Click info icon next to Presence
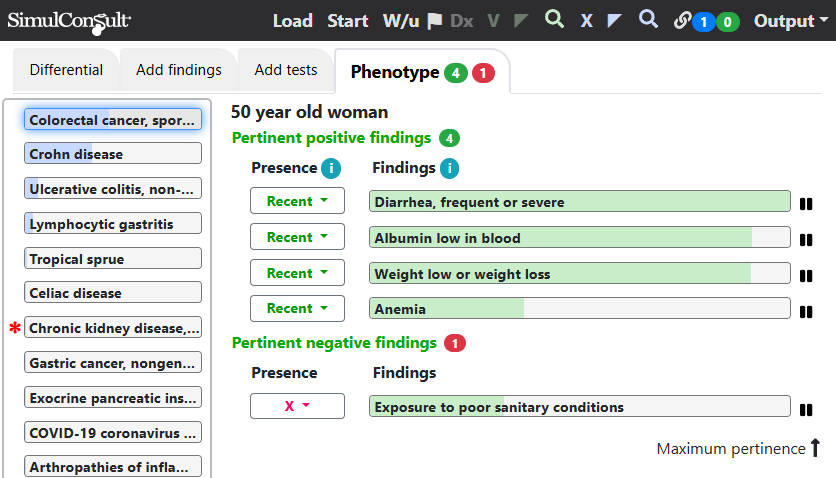Image resolution: width=836 pixels, height=478 pixels. point(331,168)
